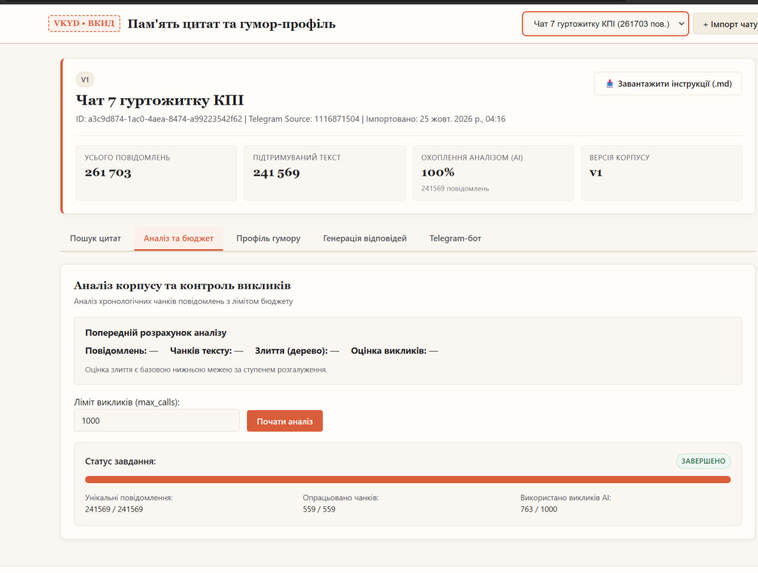Click the ЗАВЕРШЕНО status badge

click(703, 461)
